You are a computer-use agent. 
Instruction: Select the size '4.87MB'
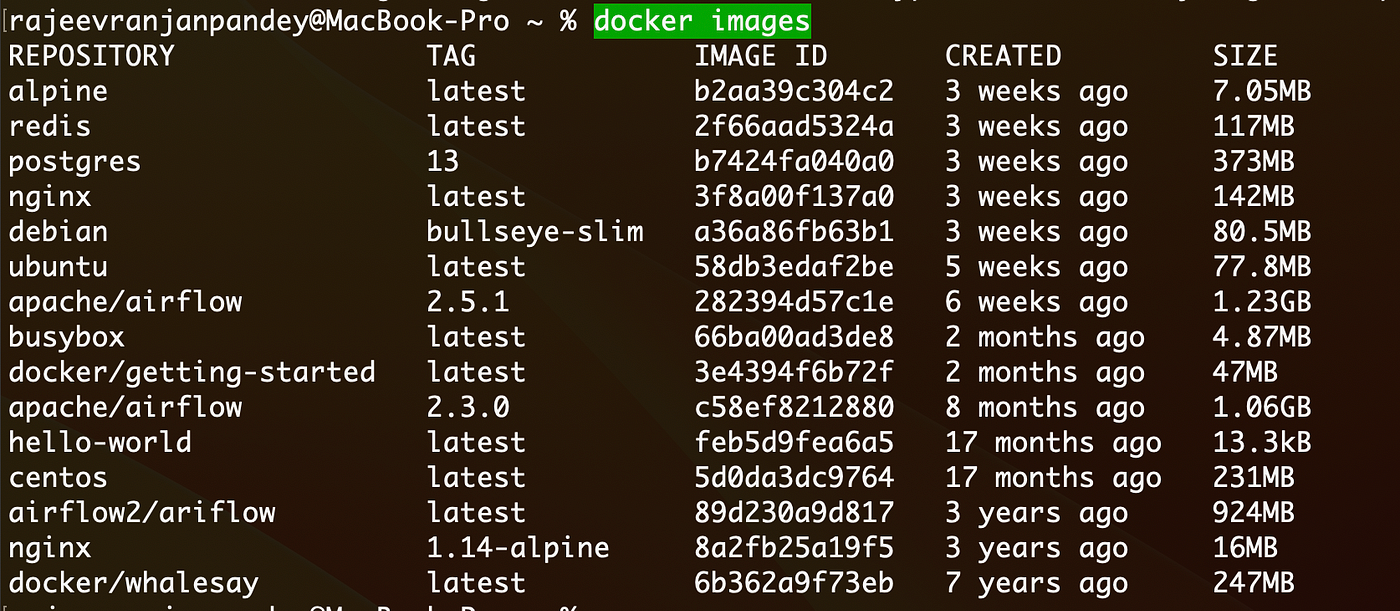pyautogui.click(x=1262, y=338)
